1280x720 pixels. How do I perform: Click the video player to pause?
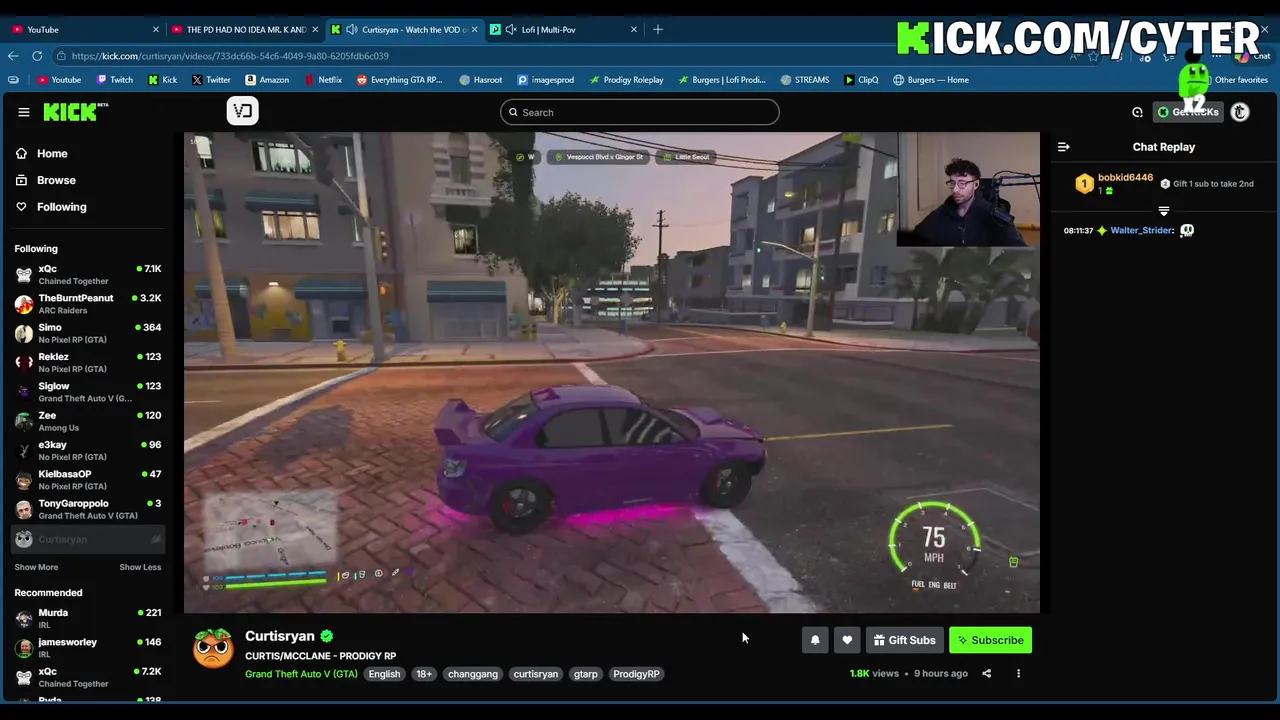click(611, 372)
